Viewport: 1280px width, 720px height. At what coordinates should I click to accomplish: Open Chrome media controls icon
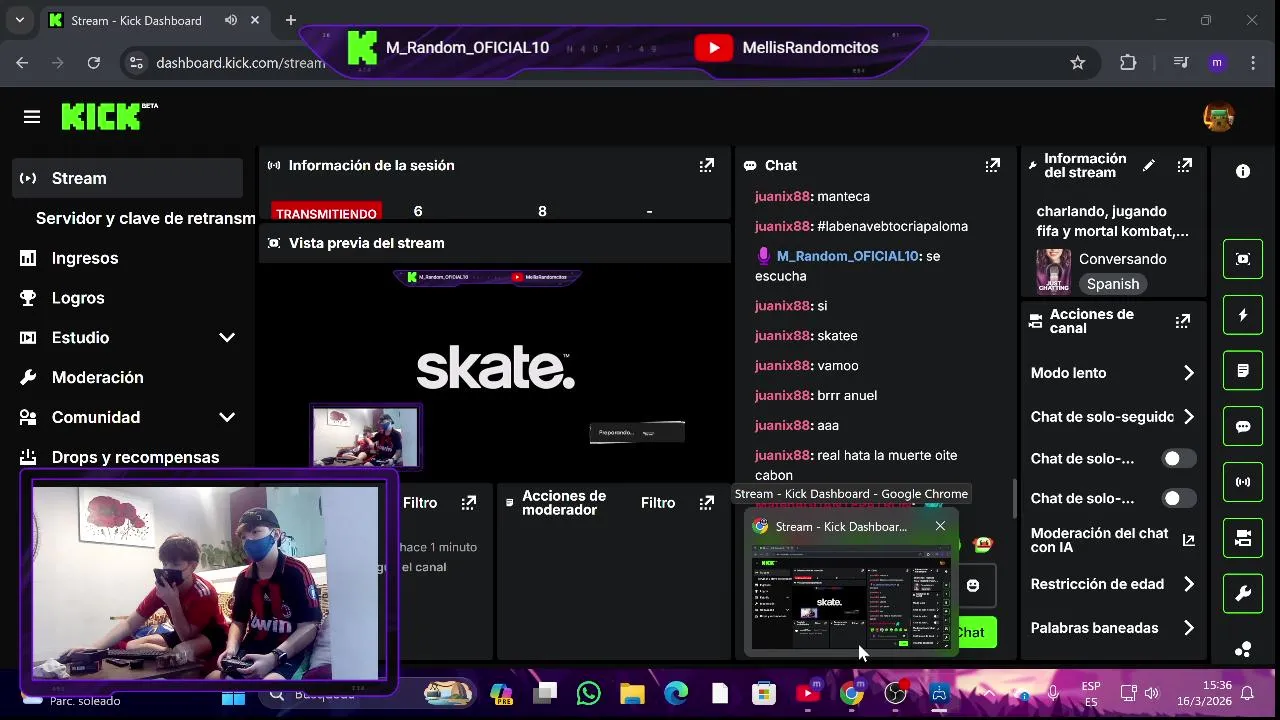click(1181, 62)
